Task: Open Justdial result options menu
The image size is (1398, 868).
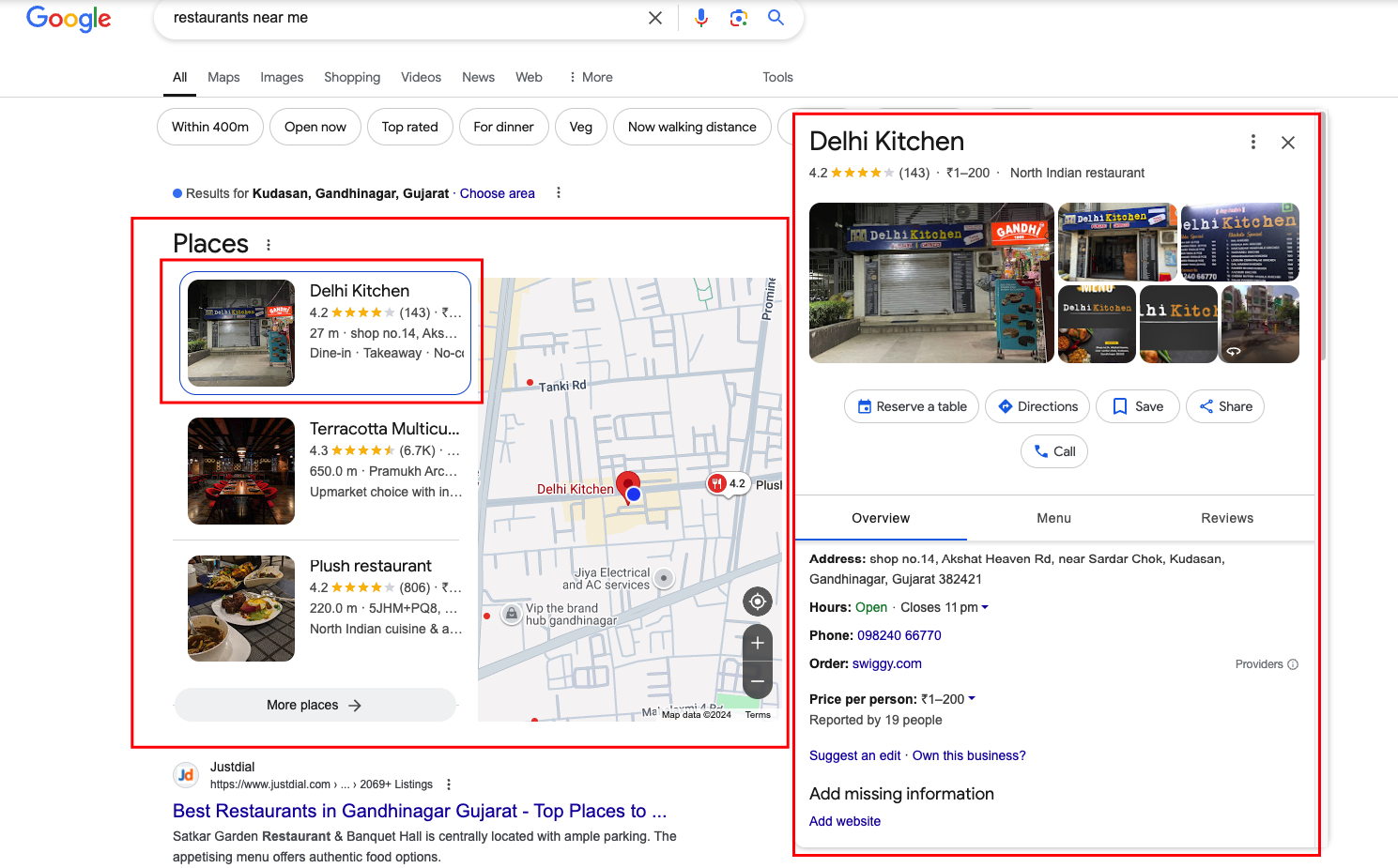Action: 449,784
